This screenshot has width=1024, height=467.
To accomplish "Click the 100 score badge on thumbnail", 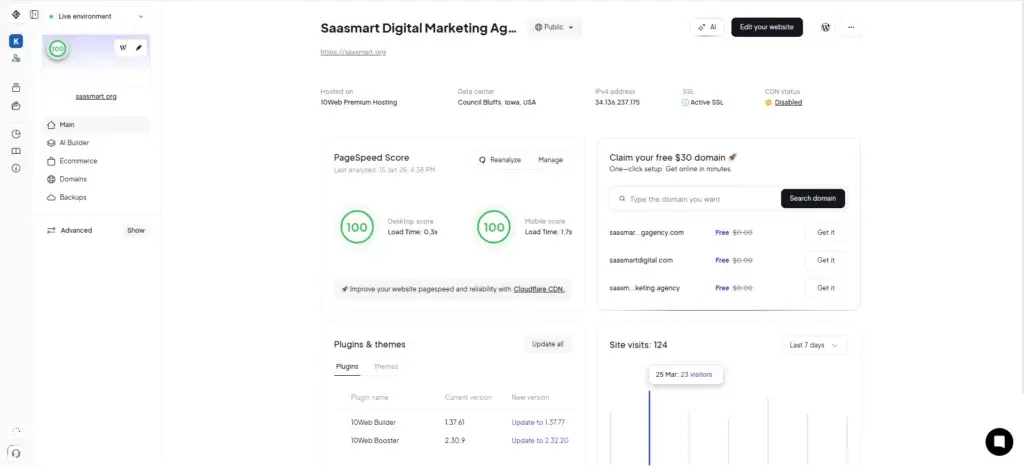I will pyautogui.click(x=58, y=49).
